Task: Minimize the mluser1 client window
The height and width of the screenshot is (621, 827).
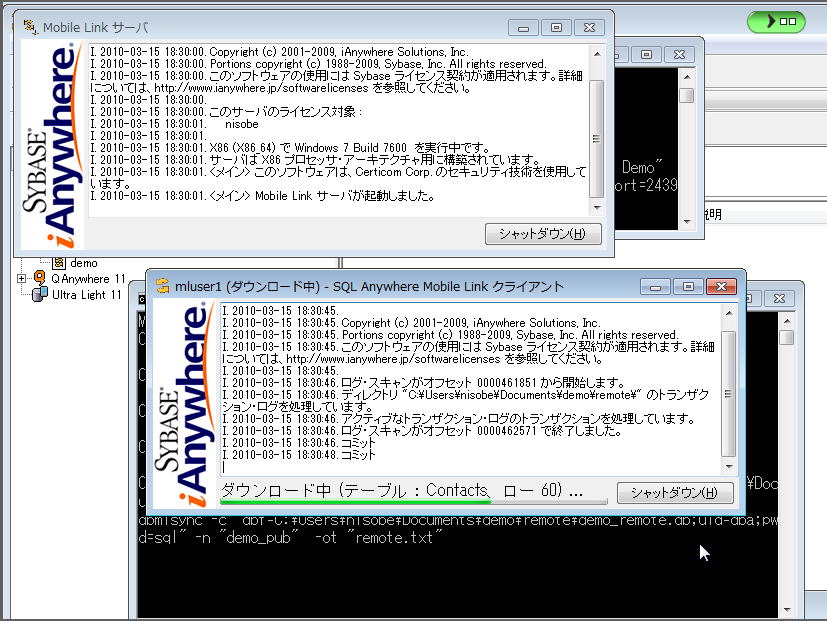Action: (655, 287)
